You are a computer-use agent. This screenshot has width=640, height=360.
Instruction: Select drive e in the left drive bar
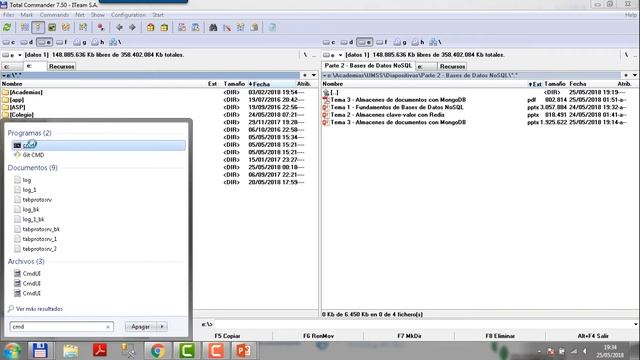44,42
